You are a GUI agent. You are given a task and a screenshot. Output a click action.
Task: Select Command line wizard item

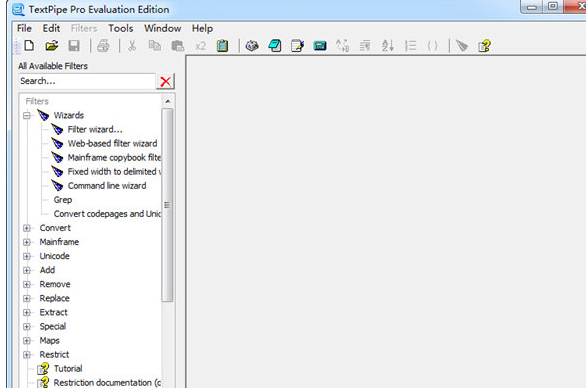(x=107, y=186)
